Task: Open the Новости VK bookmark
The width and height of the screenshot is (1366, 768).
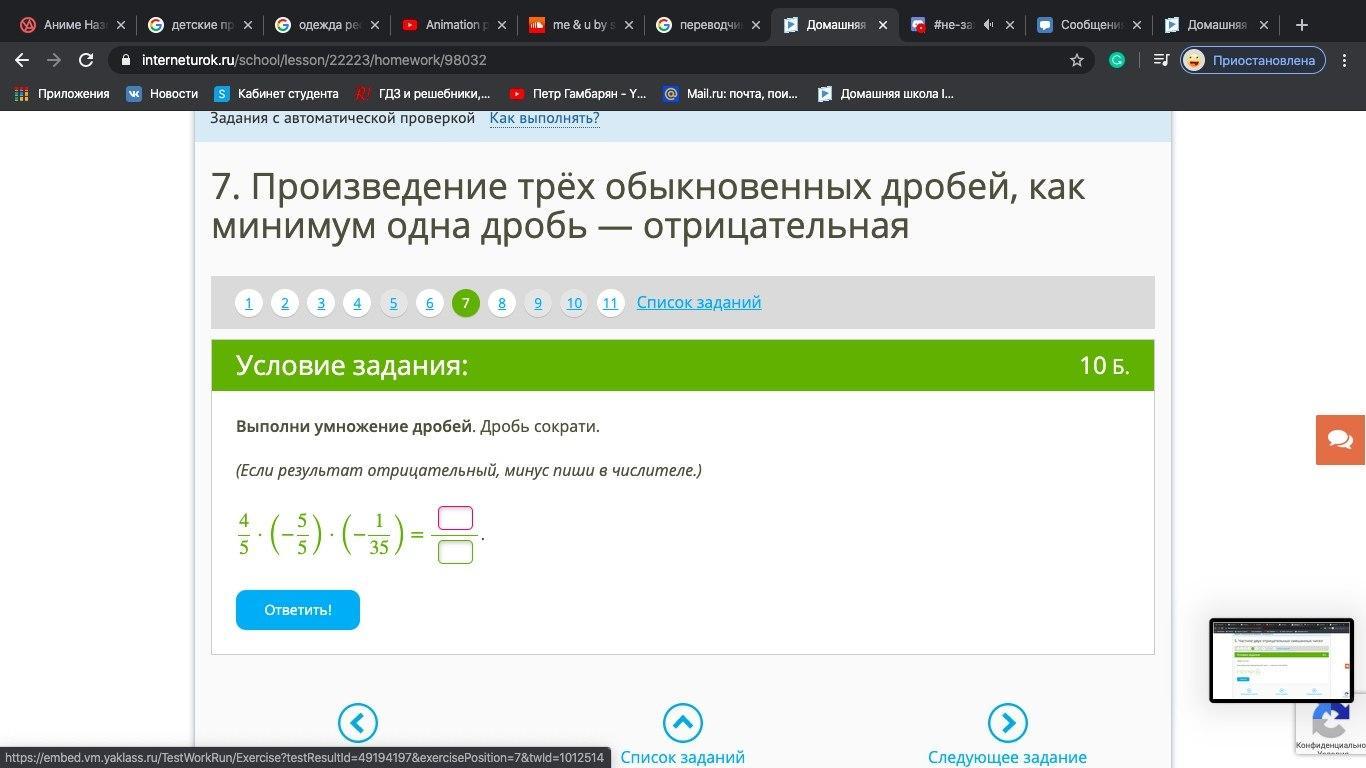Action: (162, 94)
